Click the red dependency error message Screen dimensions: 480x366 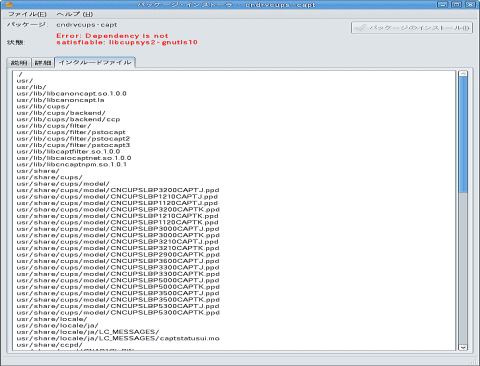127,39
